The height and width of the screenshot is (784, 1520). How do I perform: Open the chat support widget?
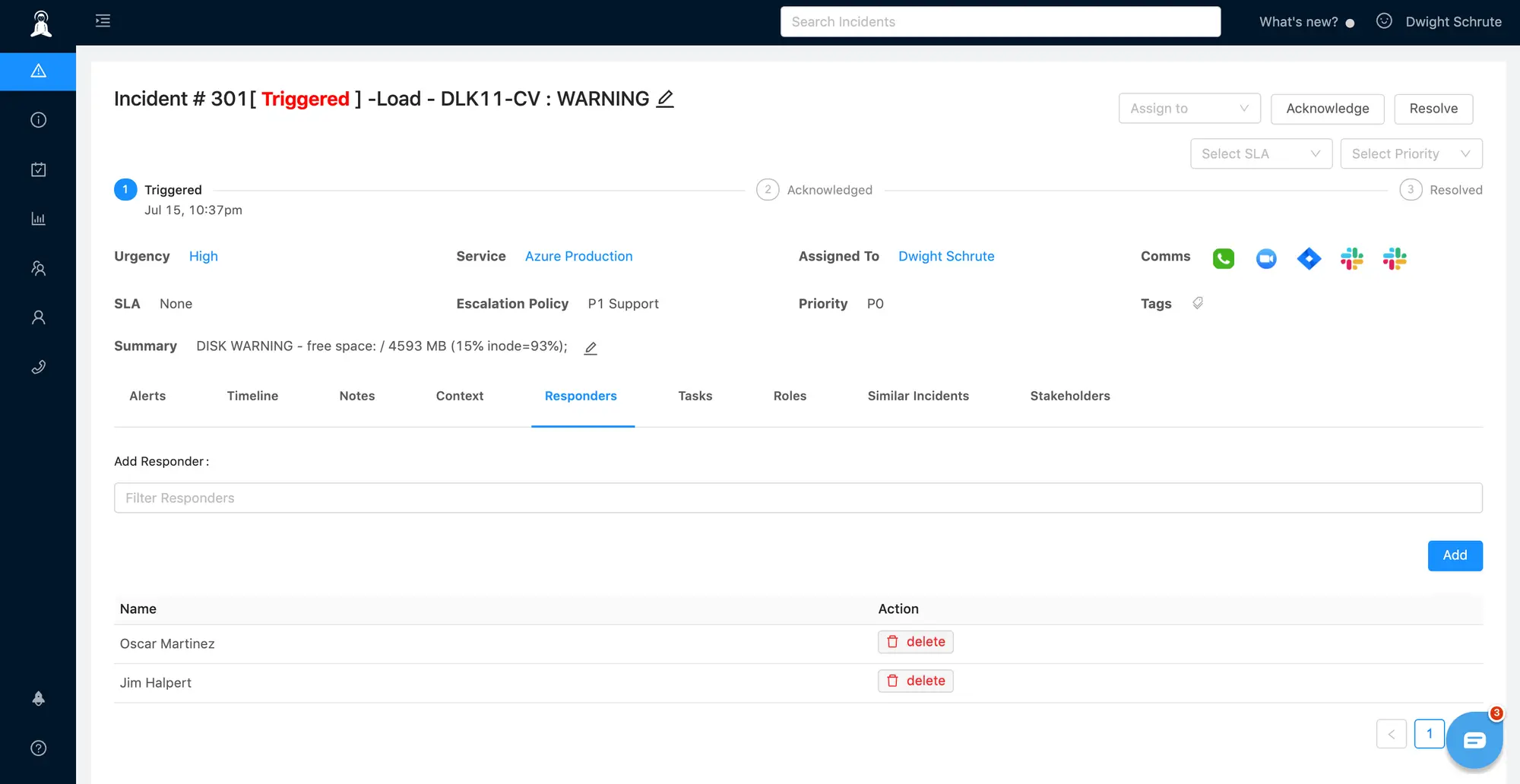point(1474,740)
